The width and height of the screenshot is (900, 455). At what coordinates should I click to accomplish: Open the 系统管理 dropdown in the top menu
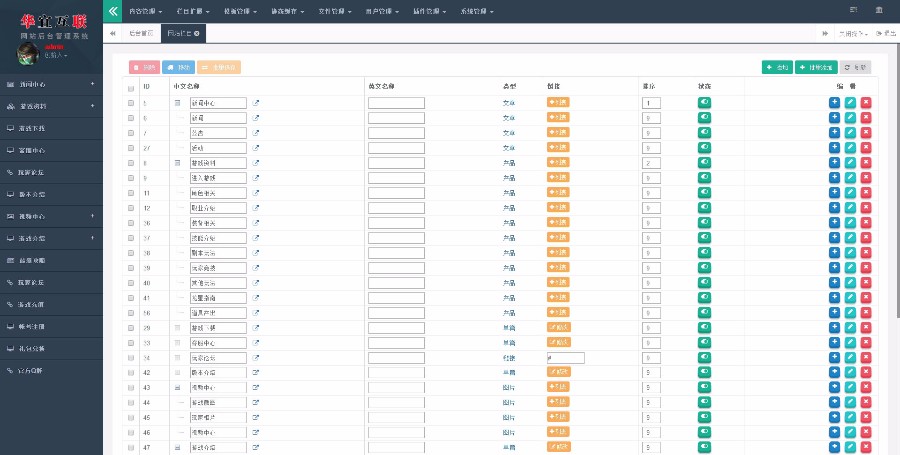coord(476,11)
